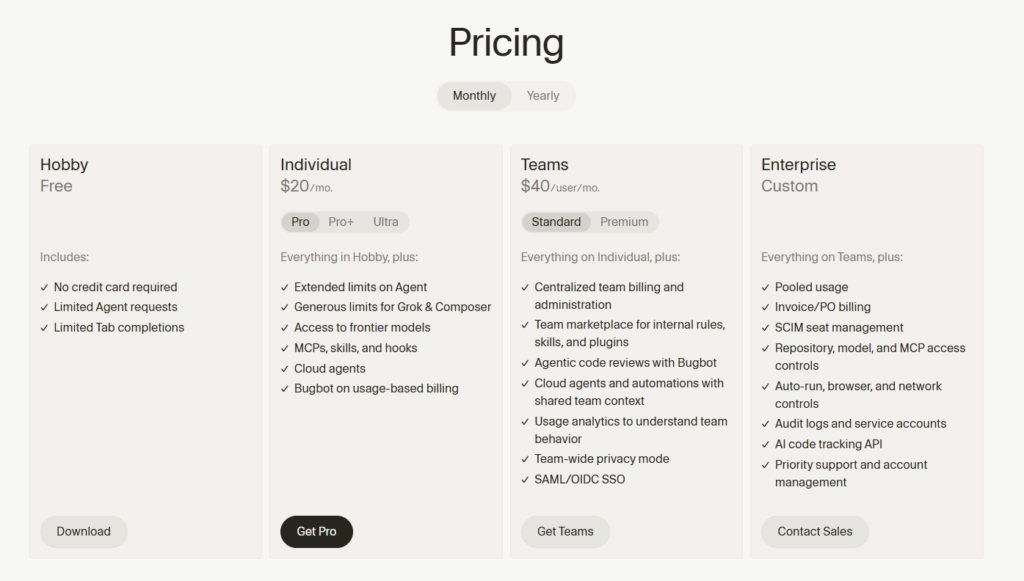Click the Get Pro button

pos(317,531)
